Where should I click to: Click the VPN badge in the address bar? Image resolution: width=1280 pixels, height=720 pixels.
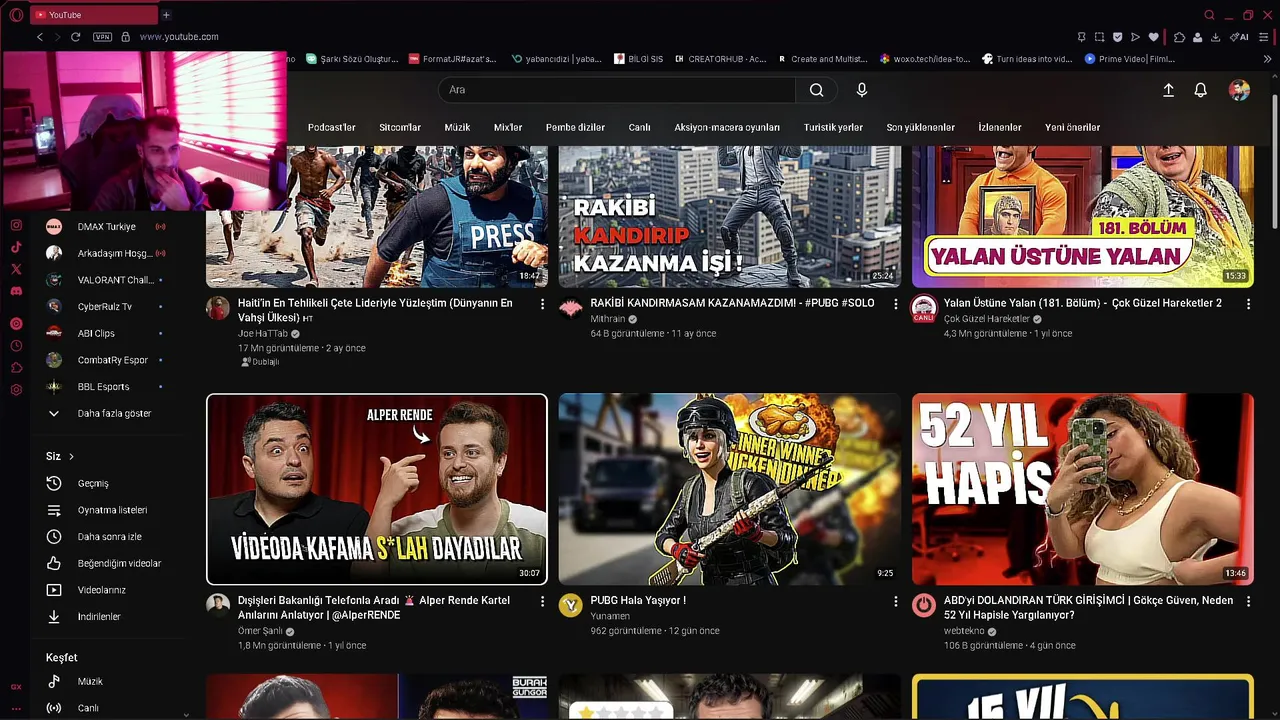(x=102, y=37)
